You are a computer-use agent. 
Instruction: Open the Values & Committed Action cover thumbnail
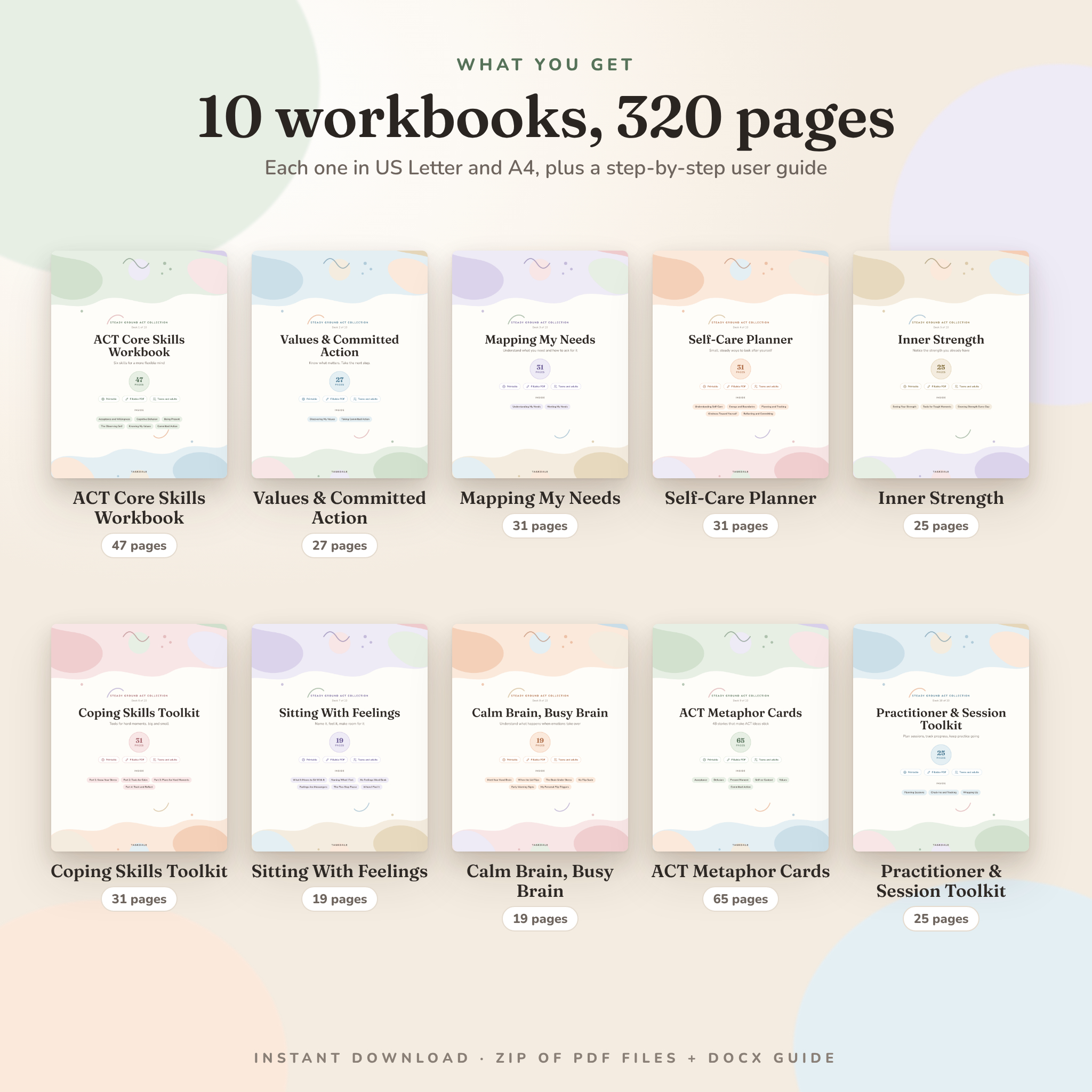coord(340,365)
